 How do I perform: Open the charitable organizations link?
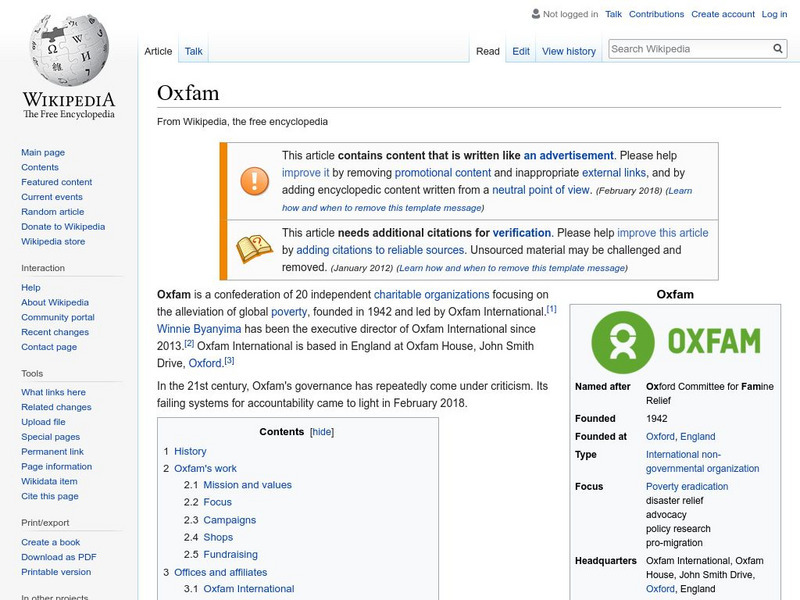pyautogui.click(x=432, y=294)
